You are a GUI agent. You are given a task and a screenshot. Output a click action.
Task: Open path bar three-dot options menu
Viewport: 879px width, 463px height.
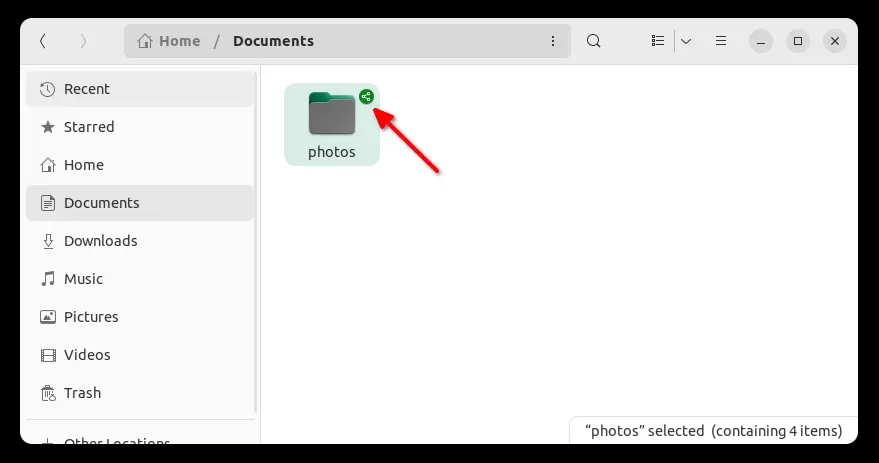click(553, 41)
